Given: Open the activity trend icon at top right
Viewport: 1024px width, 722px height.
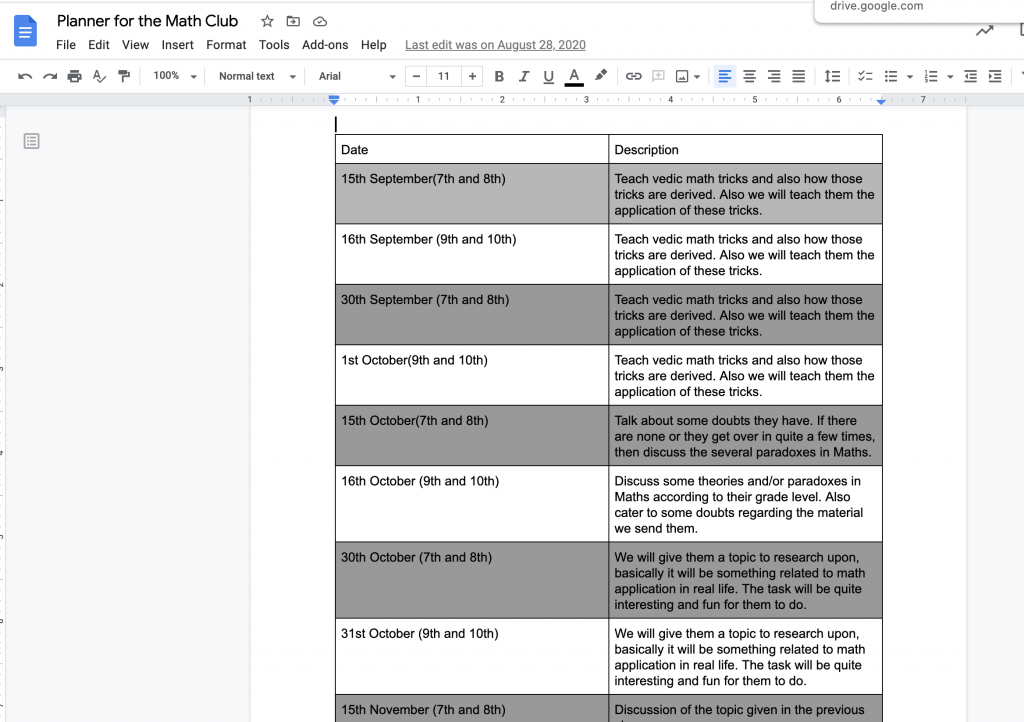Looking at the screenshot, I should (x=985, y=31).
